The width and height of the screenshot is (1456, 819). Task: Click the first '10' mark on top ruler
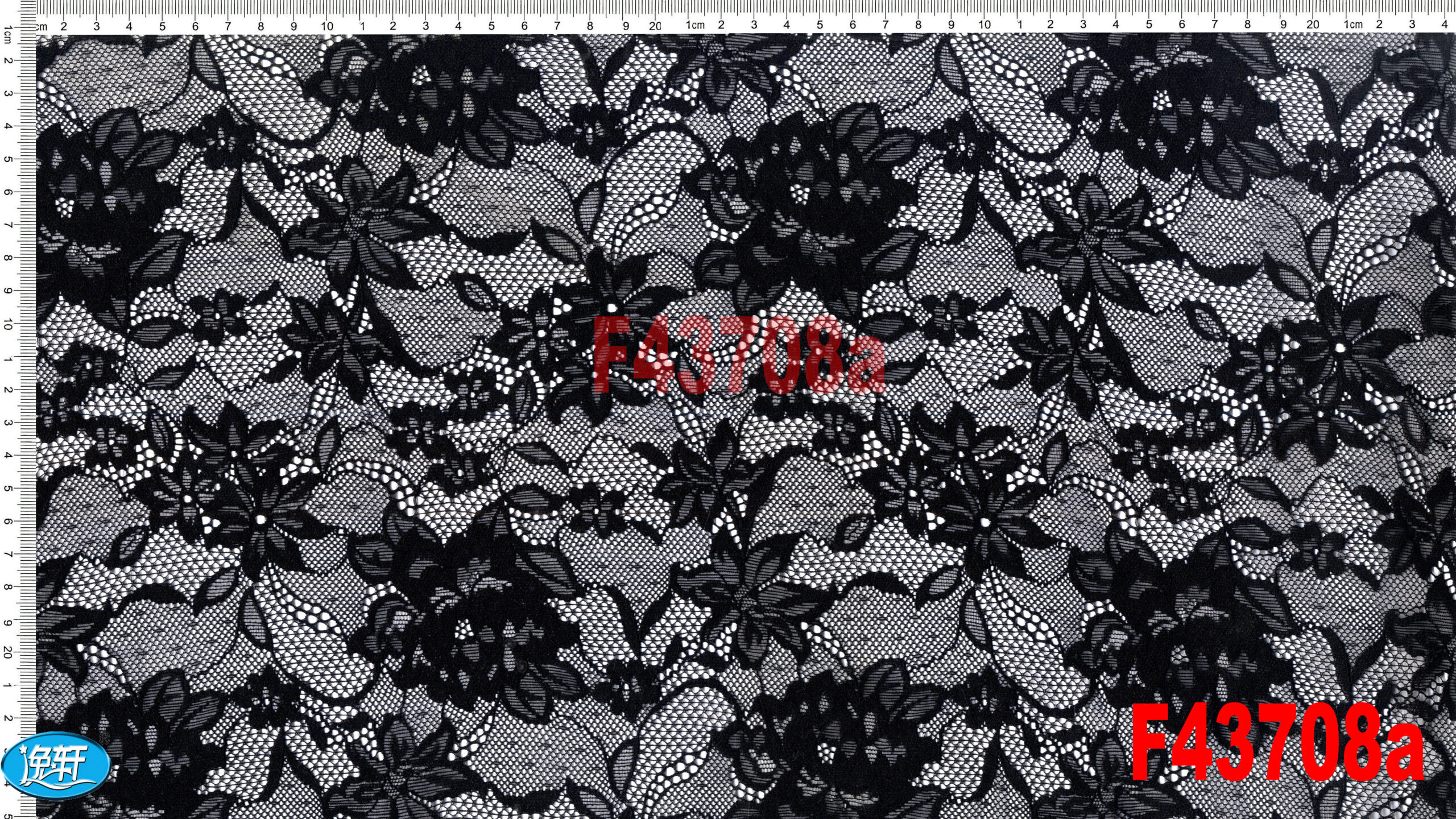pos(326,26)
